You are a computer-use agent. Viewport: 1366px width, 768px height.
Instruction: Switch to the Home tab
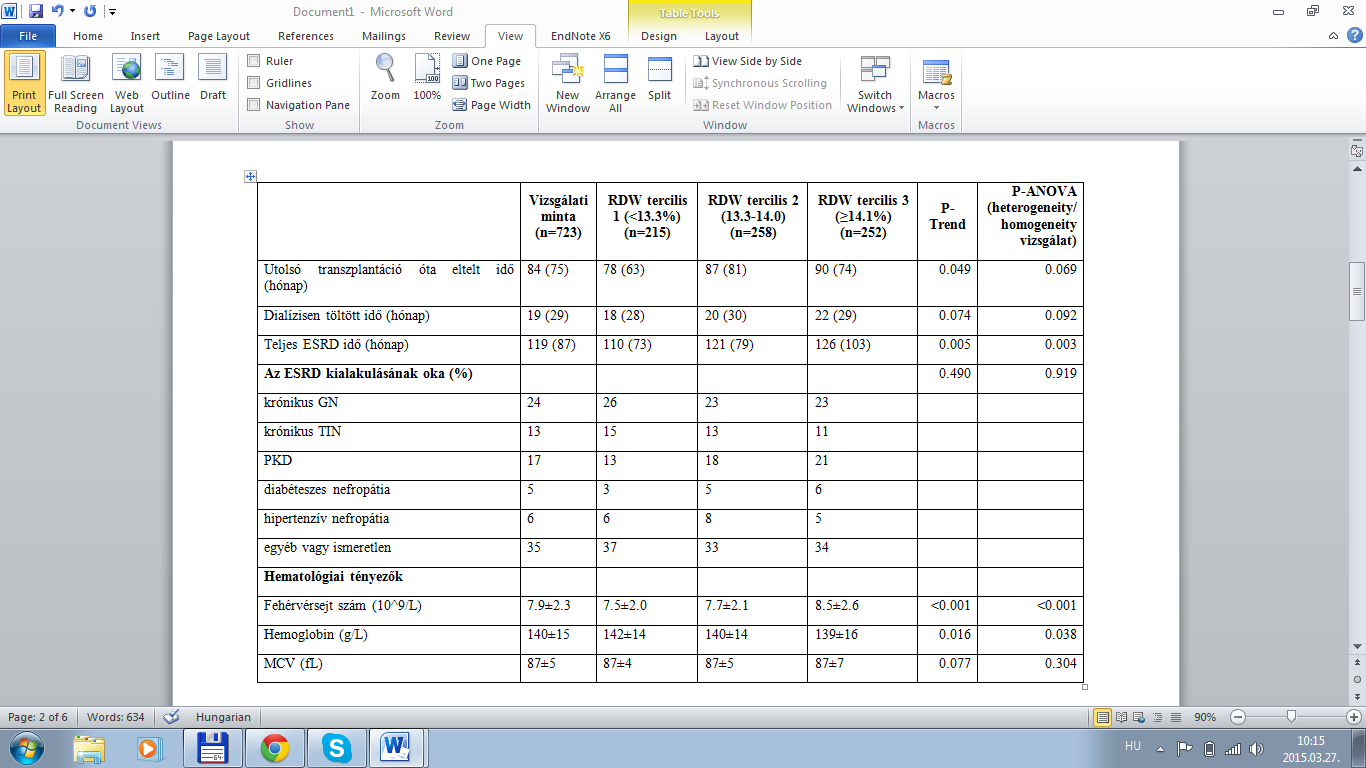pos(88,36)
